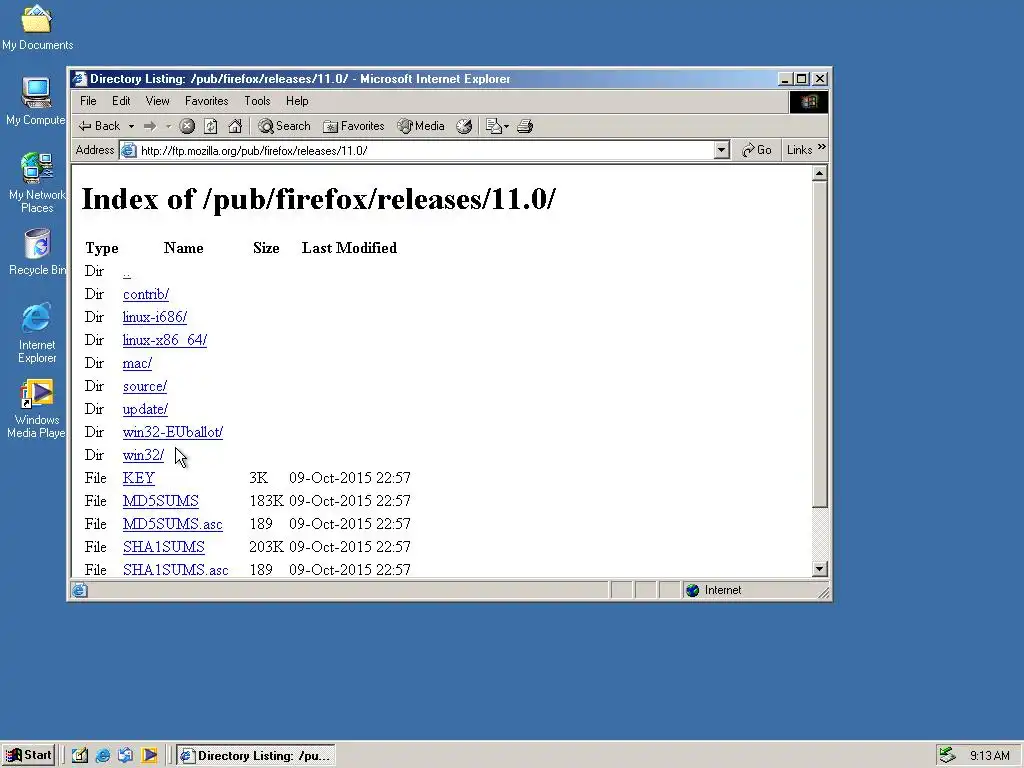Launch Media Player from quick launch

point(149,756)
